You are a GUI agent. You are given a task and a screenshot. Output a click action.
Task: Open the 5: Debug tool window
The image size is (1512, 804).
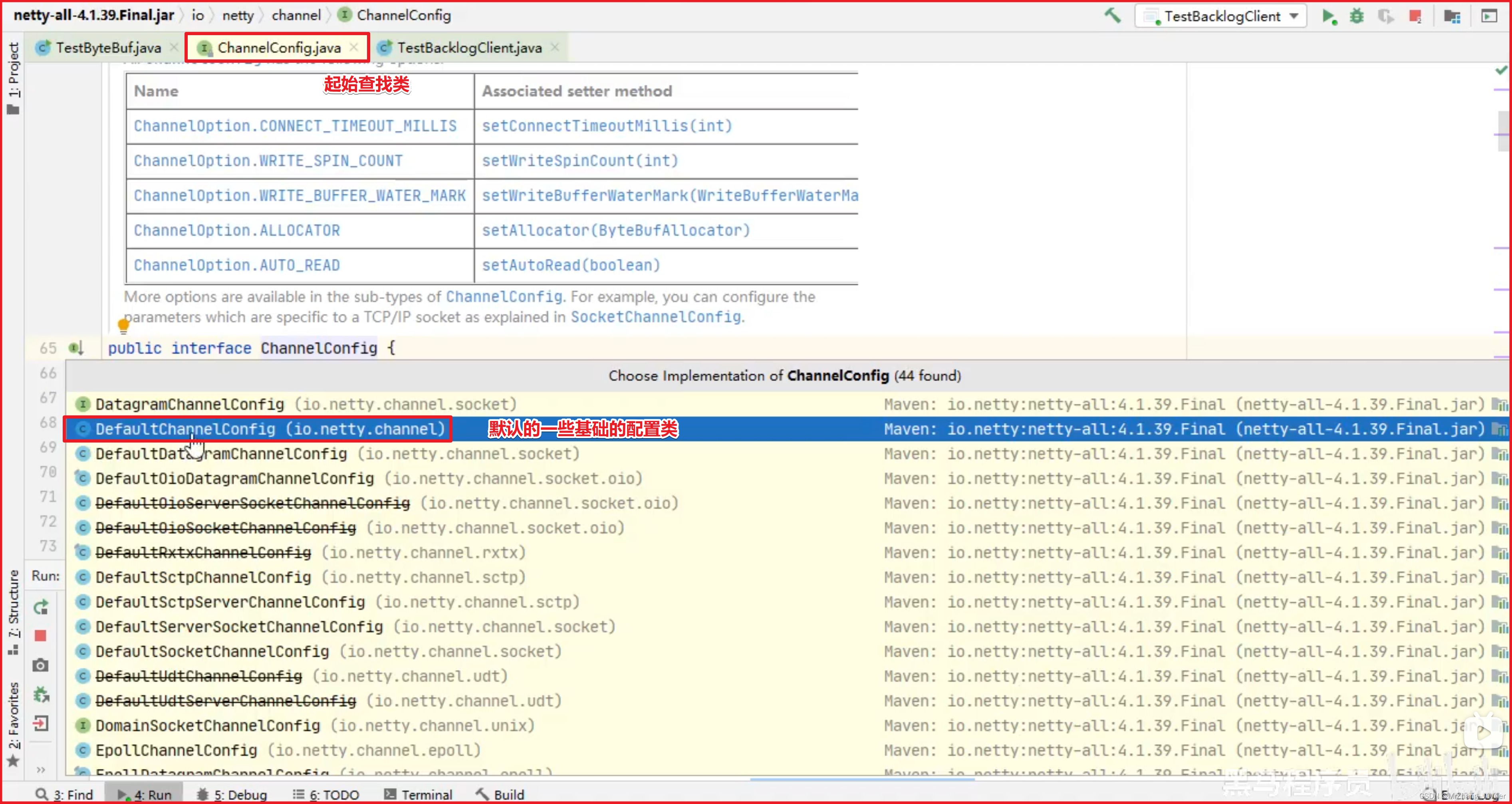[x=231, y=794]
